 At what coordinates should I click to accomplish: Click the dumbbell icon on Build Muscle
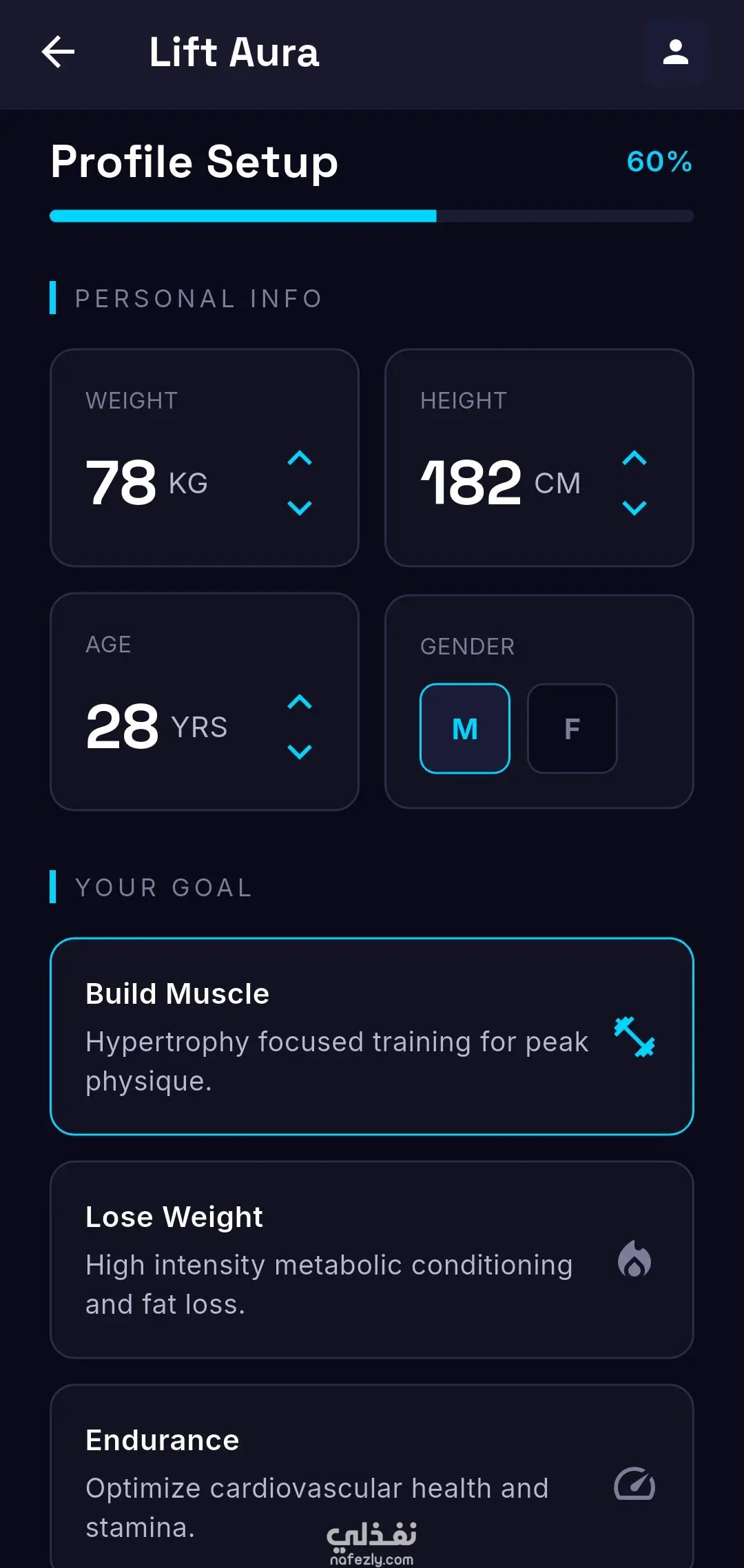[x=634, y=1037]
